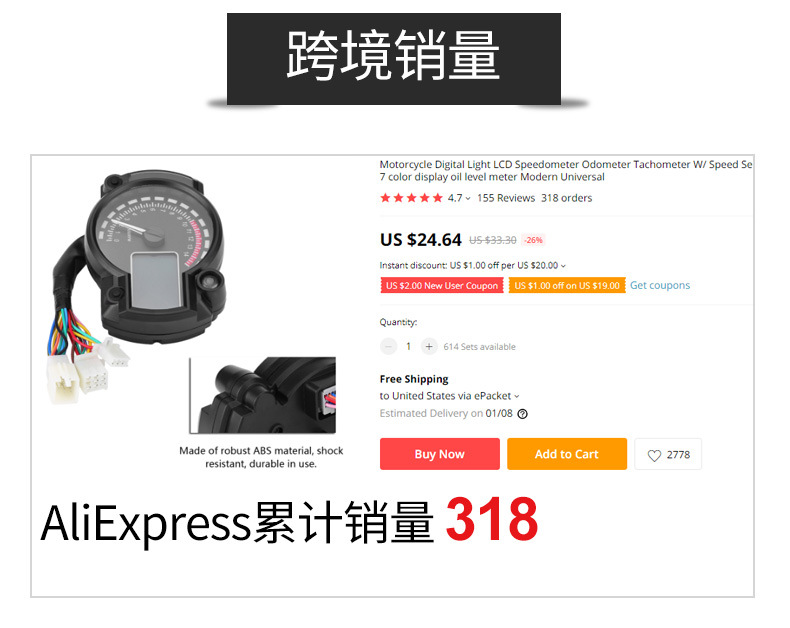Screen dimensions: 790x628
Task: Expand the 4.7 rating dropdown chevron
Action: point(468,199)
